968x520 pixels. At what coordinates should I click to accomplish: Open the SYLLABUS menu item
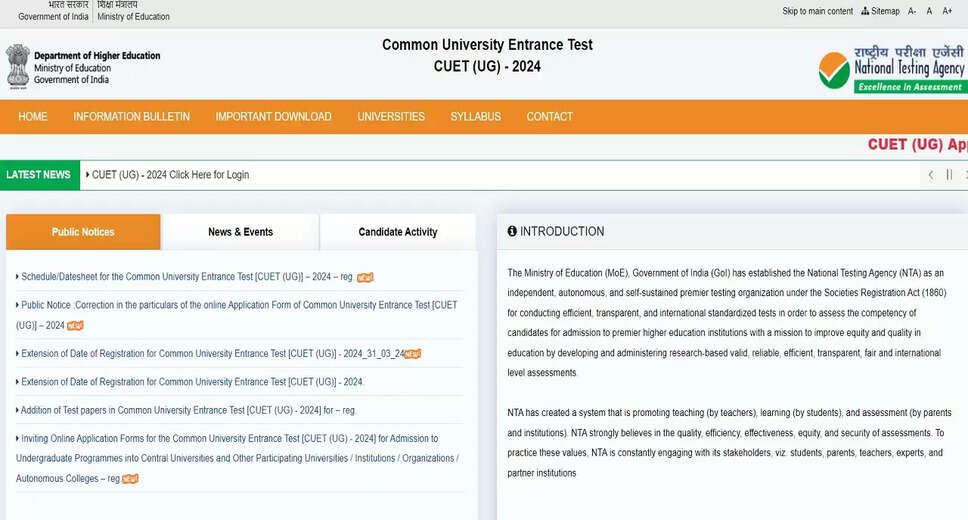point(475,117)
